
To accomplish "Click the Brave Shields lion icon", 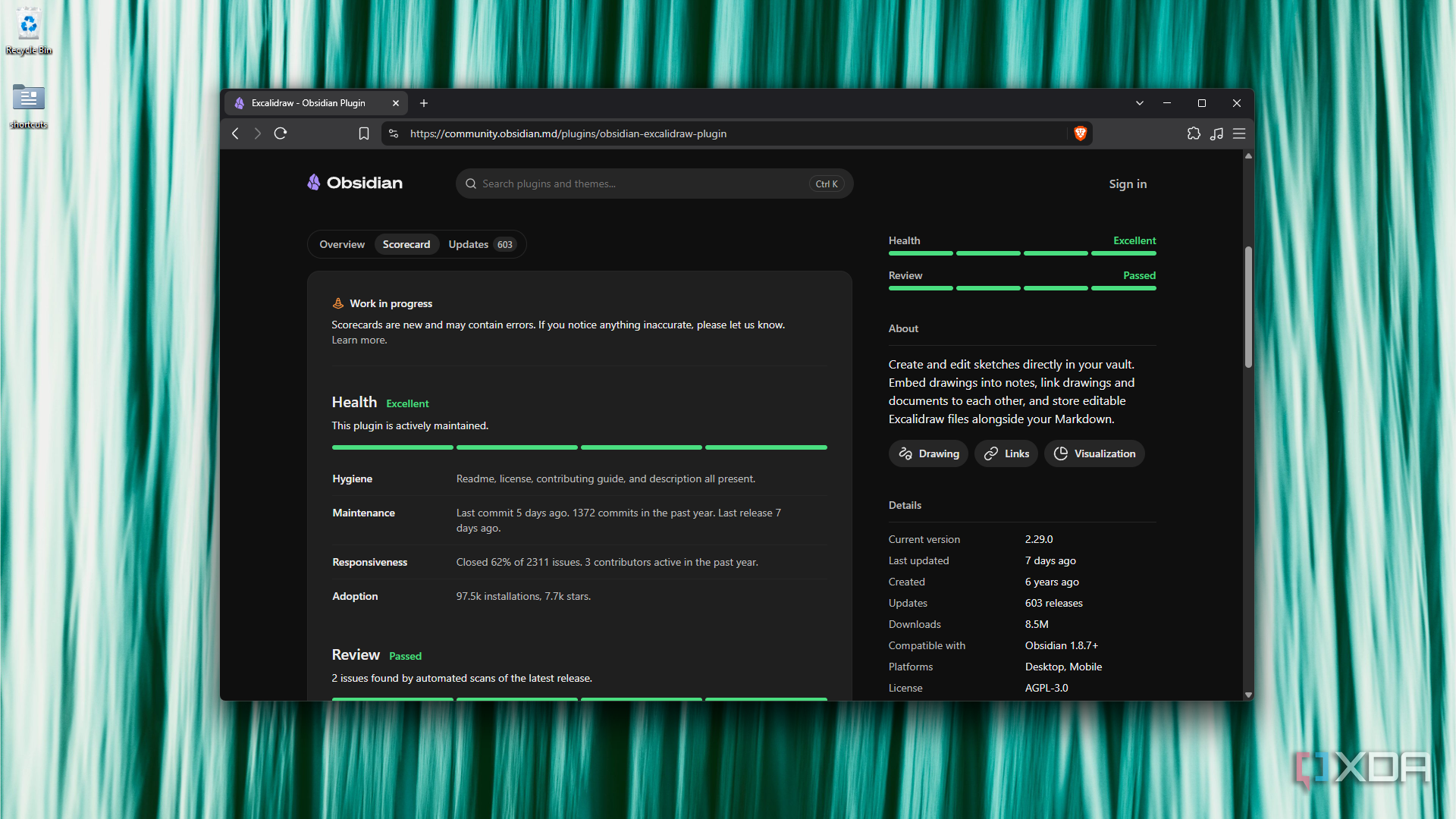I will click(x=1081, y=133).
